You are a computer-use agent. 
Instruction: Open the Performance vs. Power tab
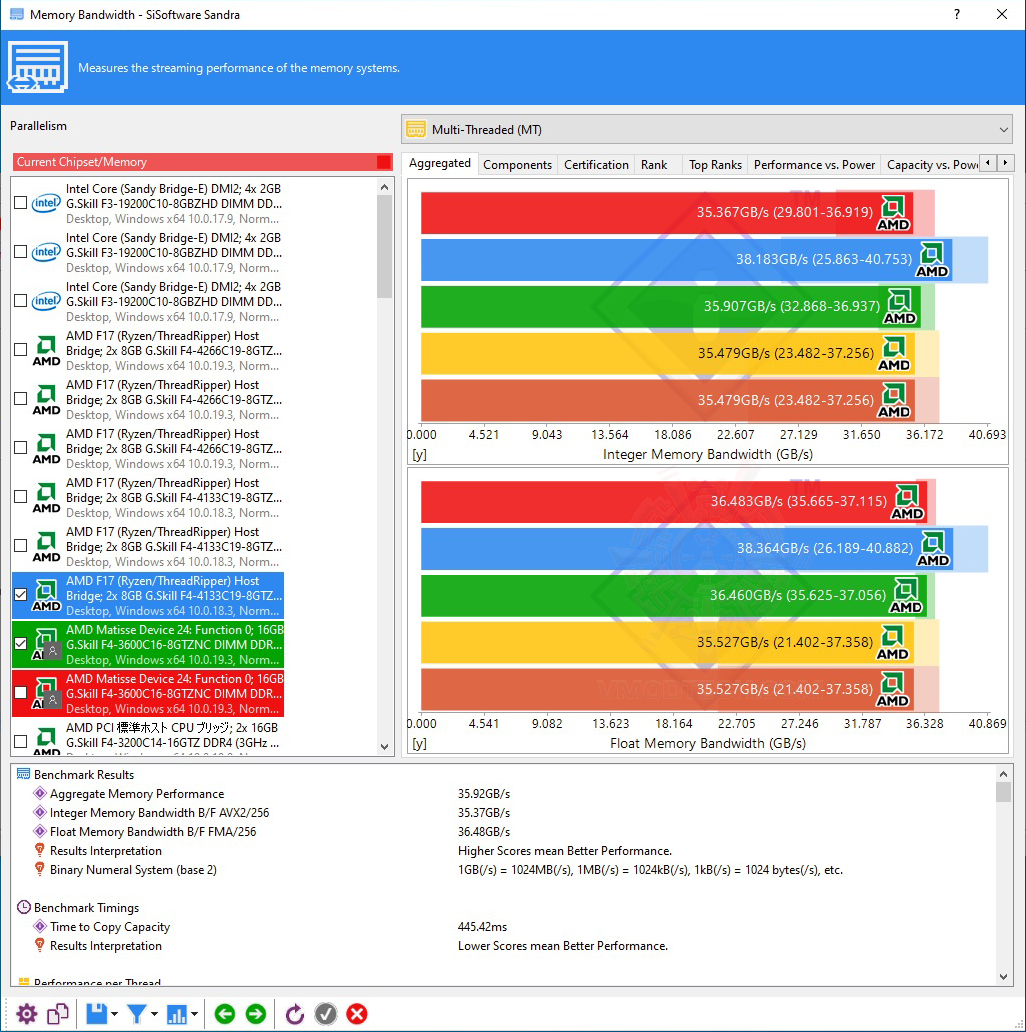coord(814,165)
